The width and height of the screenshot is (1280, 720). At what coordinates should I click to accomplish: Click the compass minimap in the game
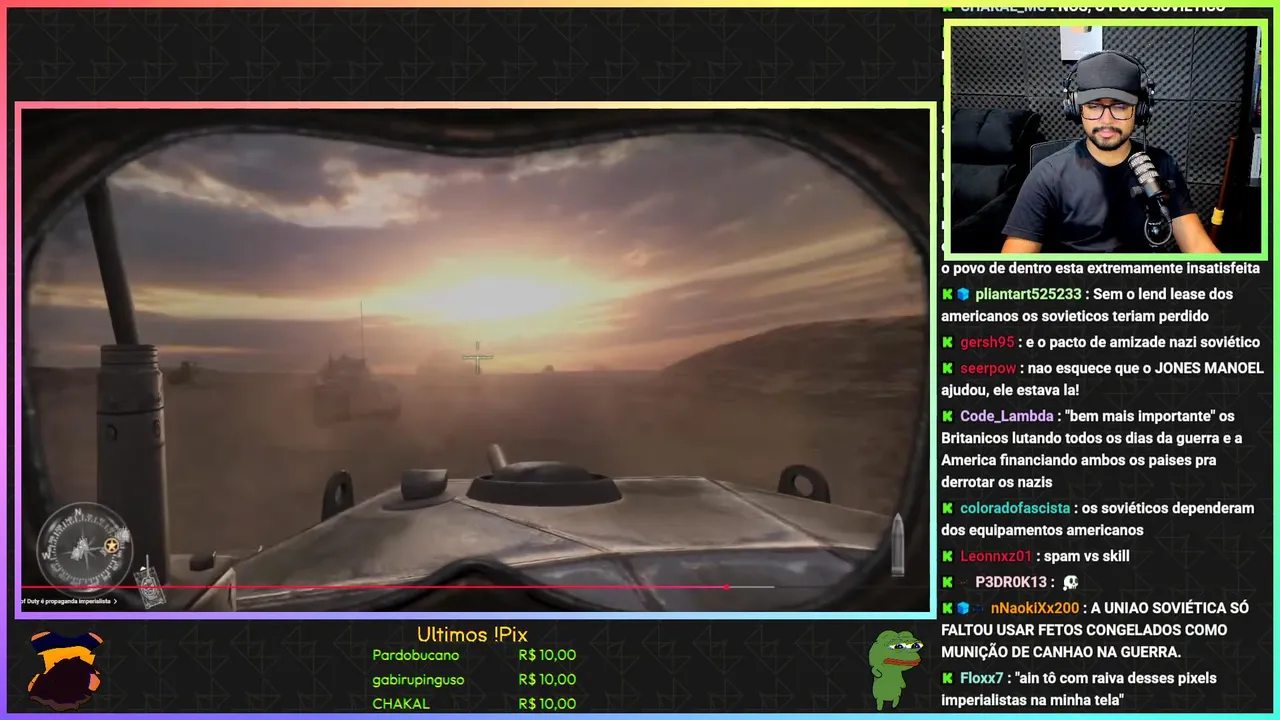84,546
